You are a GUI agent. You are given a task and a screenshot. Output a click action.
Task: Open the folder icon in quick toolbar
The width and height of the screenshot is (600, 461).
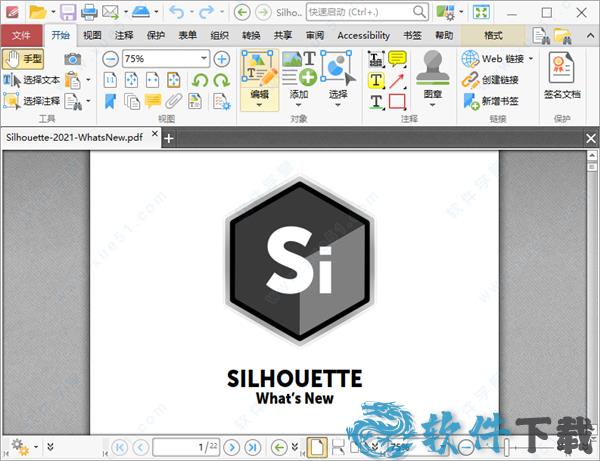point(38,12)
